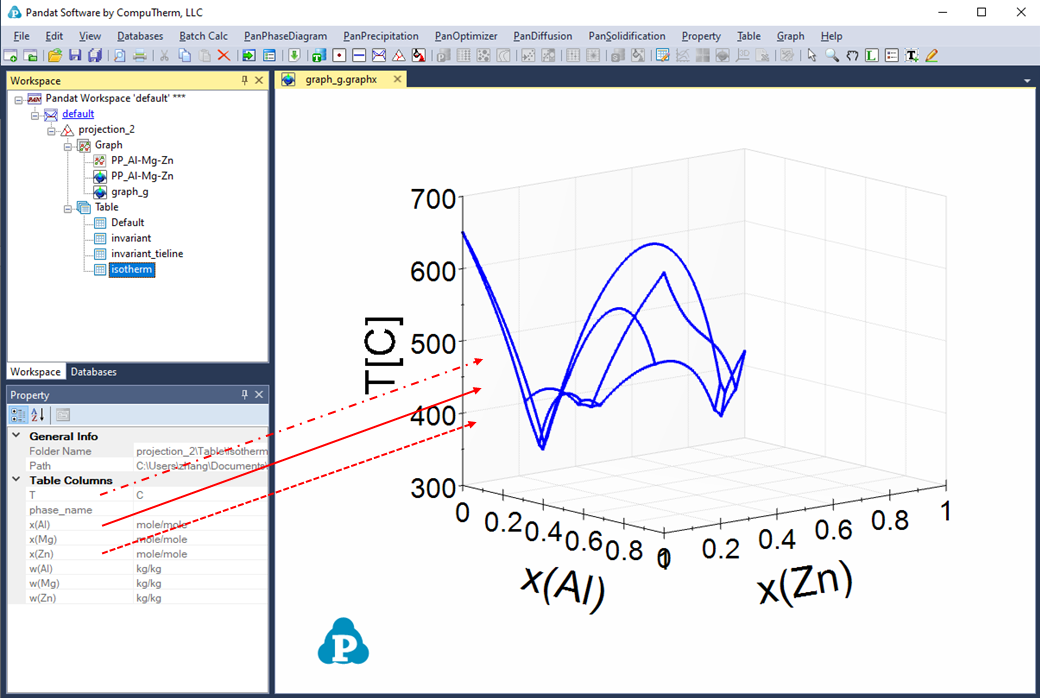
Task: Click the red X delete icon
Action: pyautogui.click(x=223, y=56)
